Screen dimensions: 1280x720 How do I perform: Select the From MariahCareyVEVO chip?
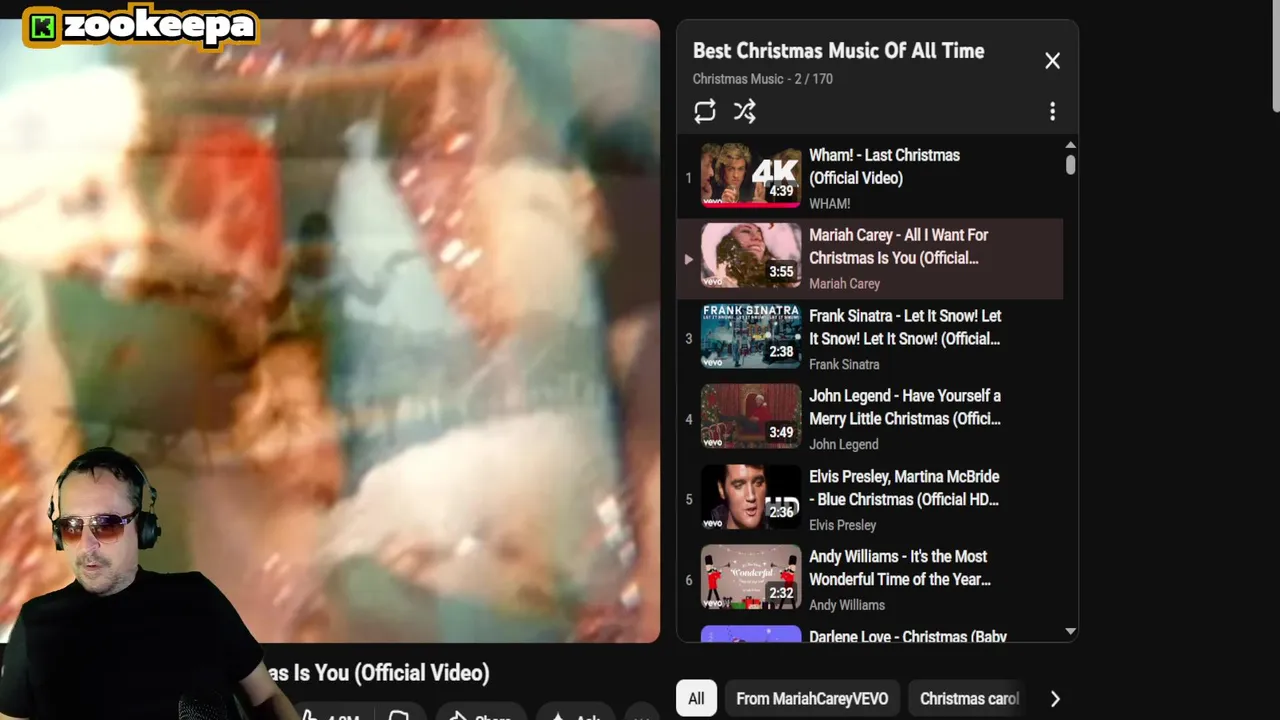pos(812,699)
